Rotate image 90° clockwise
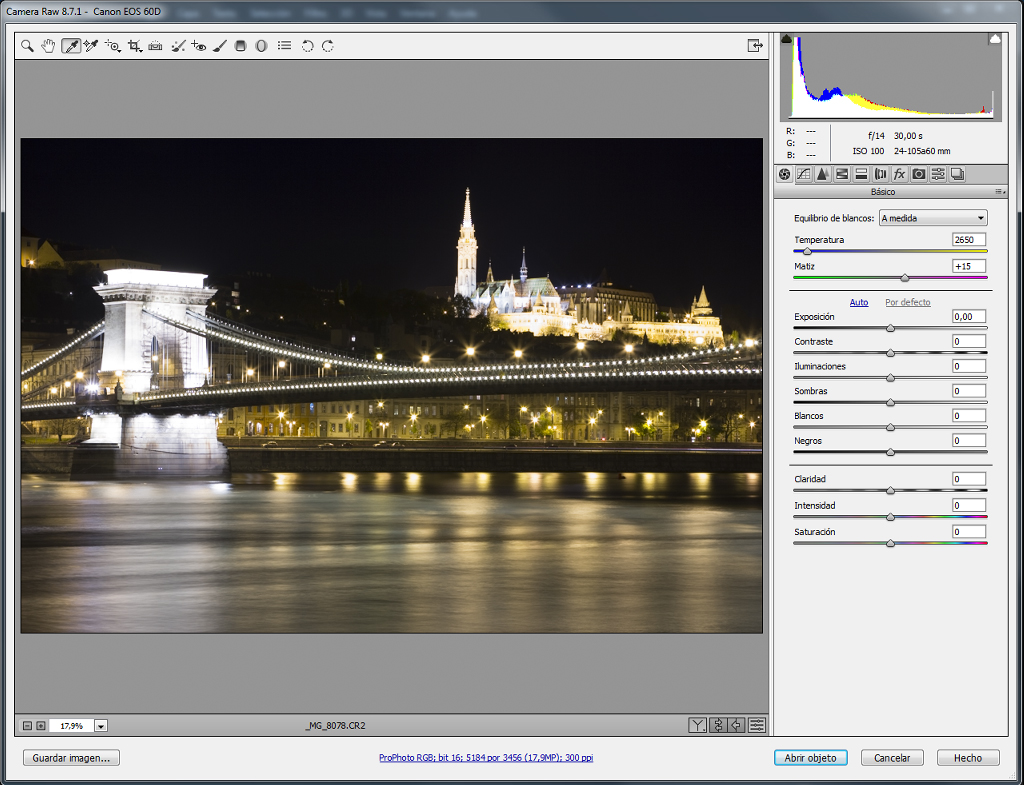 328,46
